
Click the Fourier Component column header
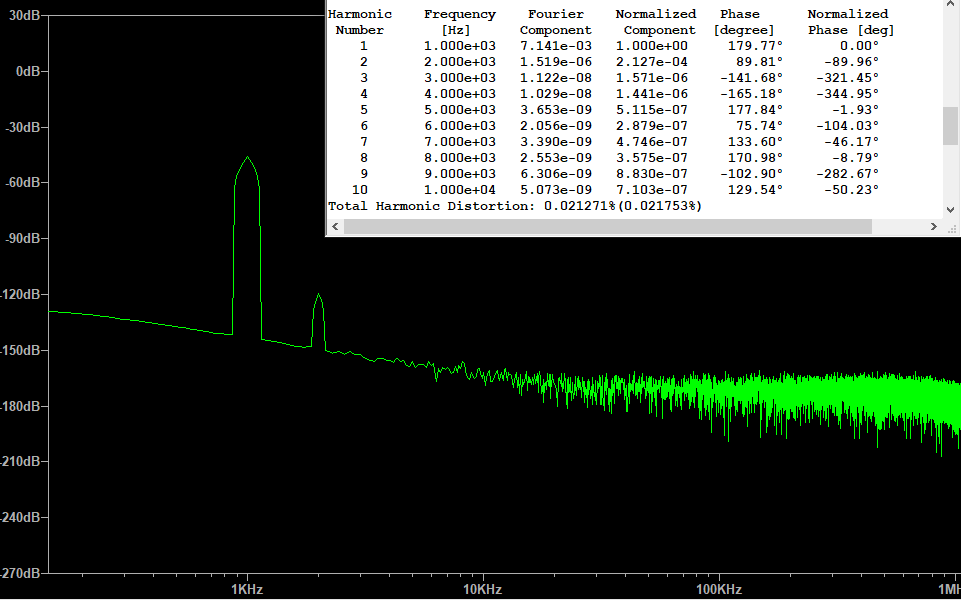pos(556,22)
